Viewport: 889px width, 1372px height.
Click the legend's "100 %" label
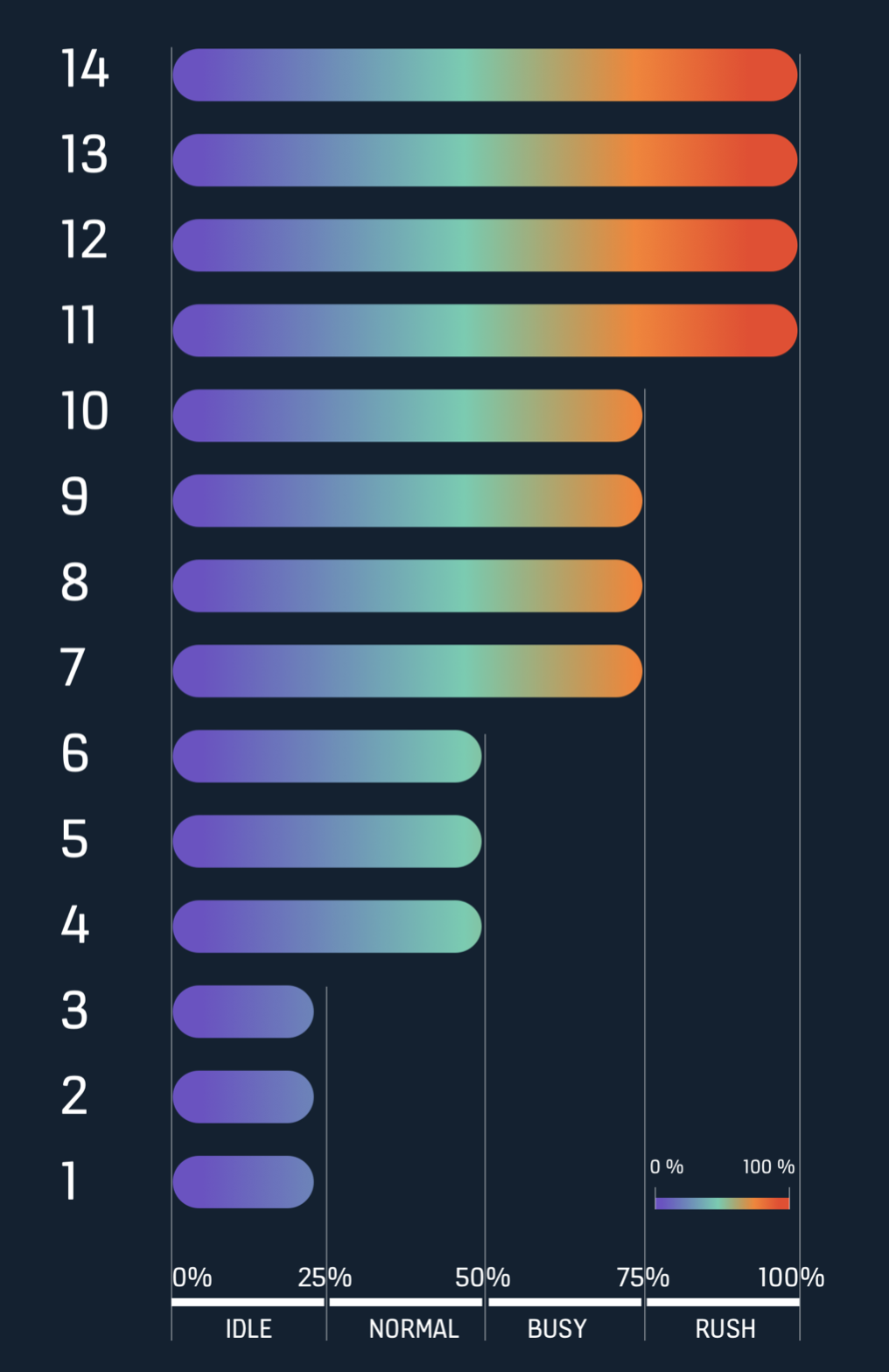tap(768, 1166)
